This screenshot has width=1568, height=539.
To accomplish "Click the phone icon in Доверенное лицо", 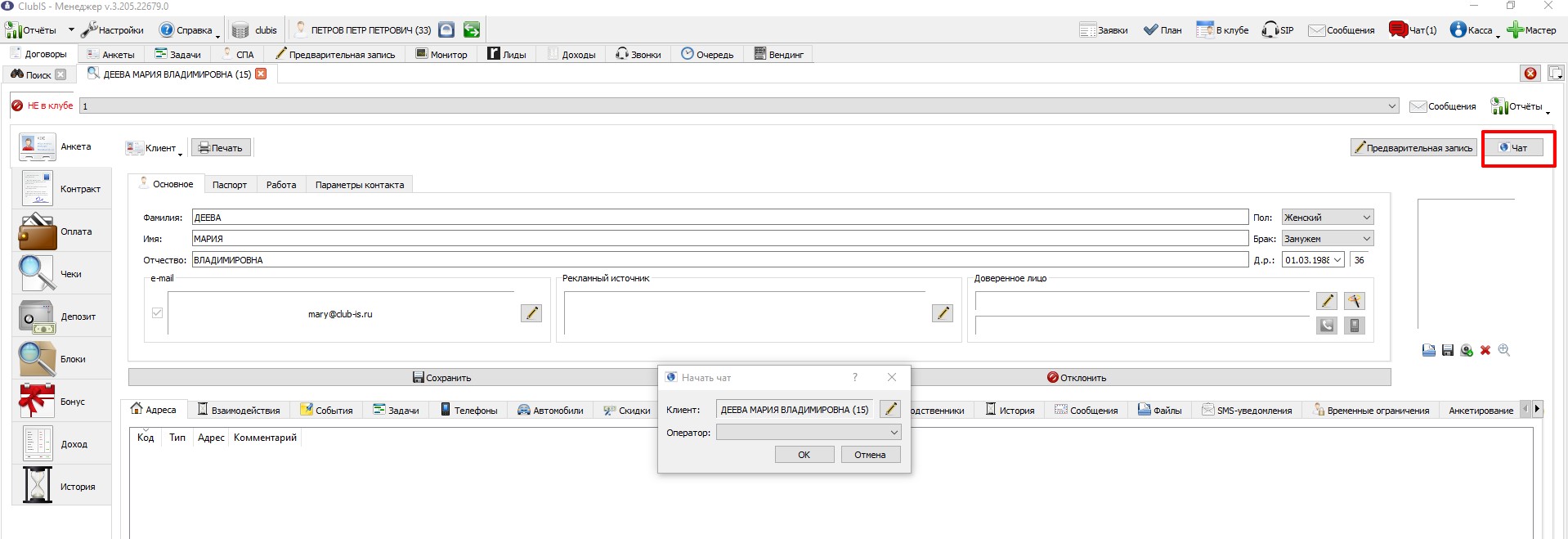I will pos(1327,326).
